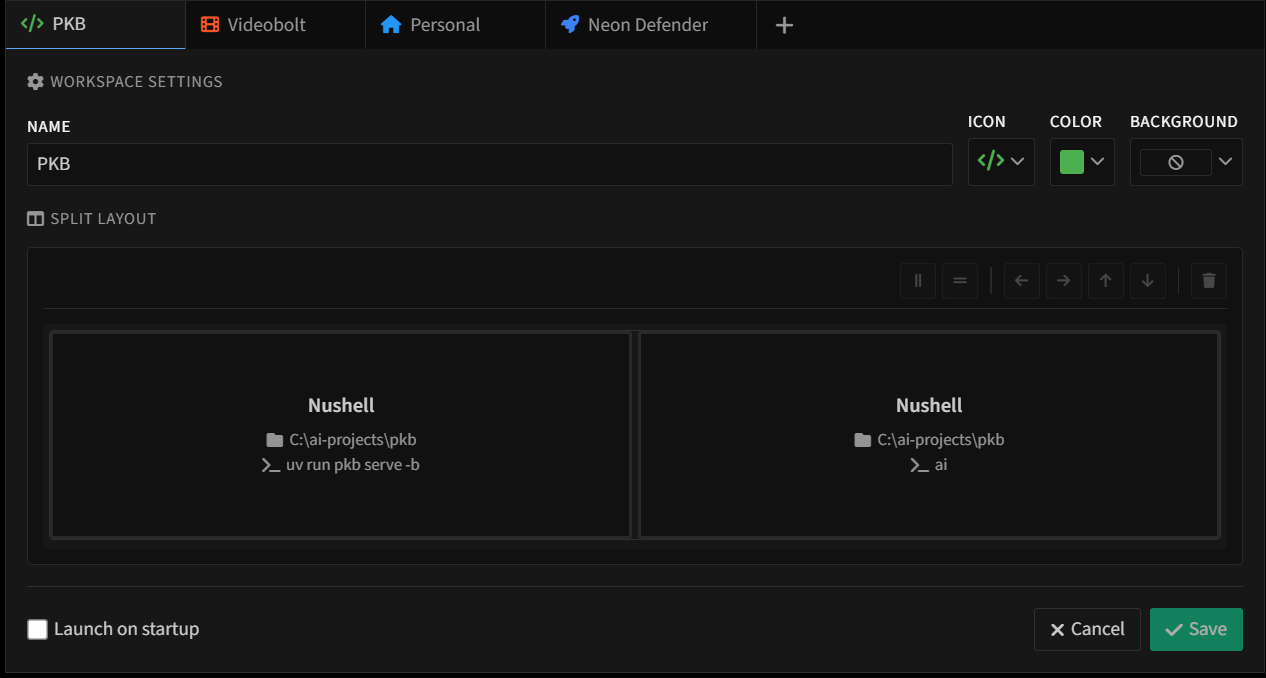Screen dimensions: 1266x678
Task: Expand the Color dropdown
Action: [1097, 162]
